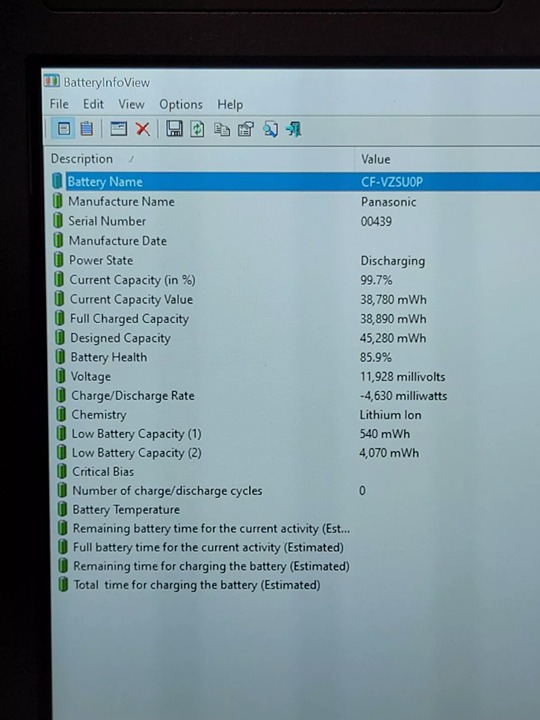Click the green Refresh toolbar icon

coord(197,129)
